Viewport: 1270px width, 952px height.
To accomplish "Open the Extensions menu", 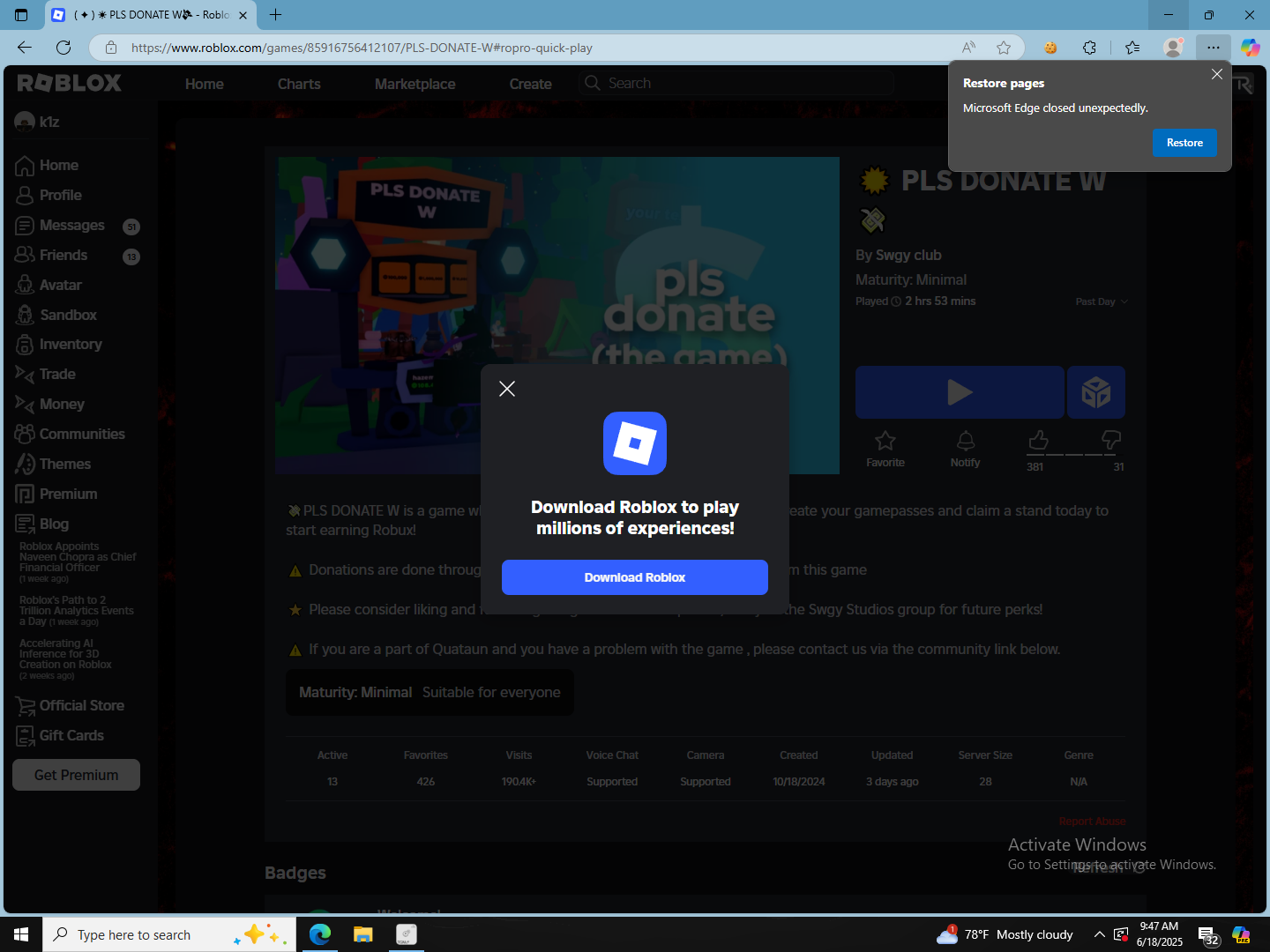I will [1089, 48].
